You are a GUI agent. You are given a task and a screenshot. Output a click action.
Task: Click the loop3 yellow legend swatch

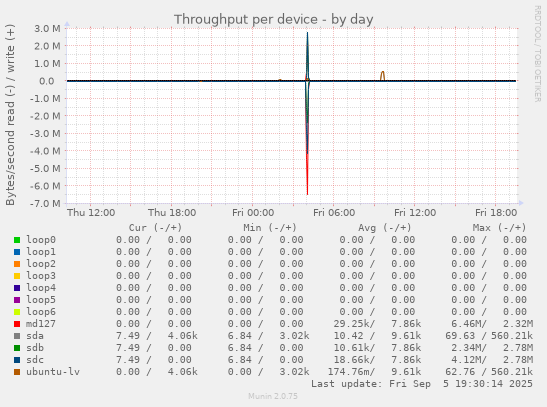click(17, 276)
